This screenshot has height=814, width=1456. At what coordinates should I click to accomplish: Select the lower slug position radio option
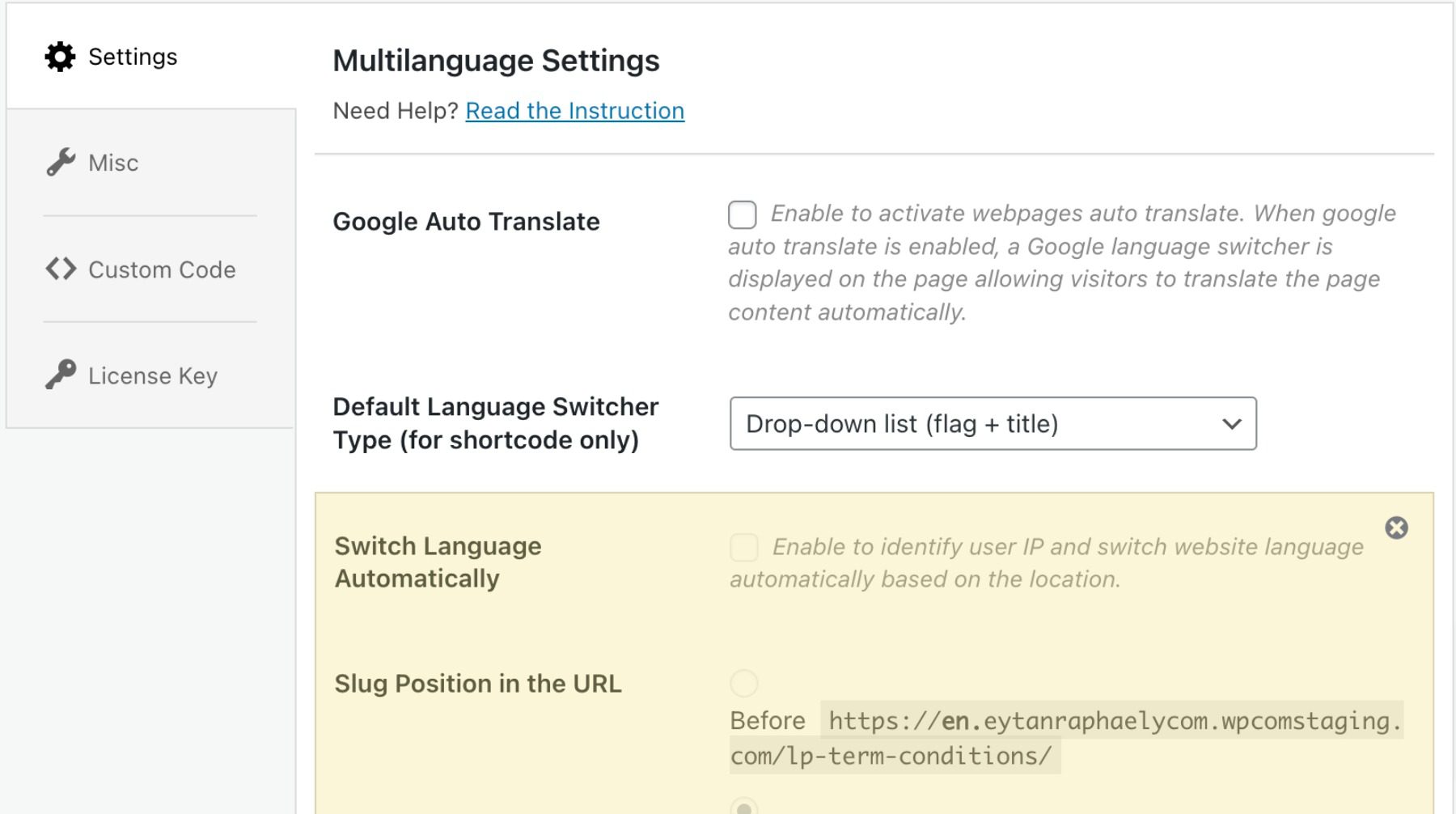click(x=743, y=808)
